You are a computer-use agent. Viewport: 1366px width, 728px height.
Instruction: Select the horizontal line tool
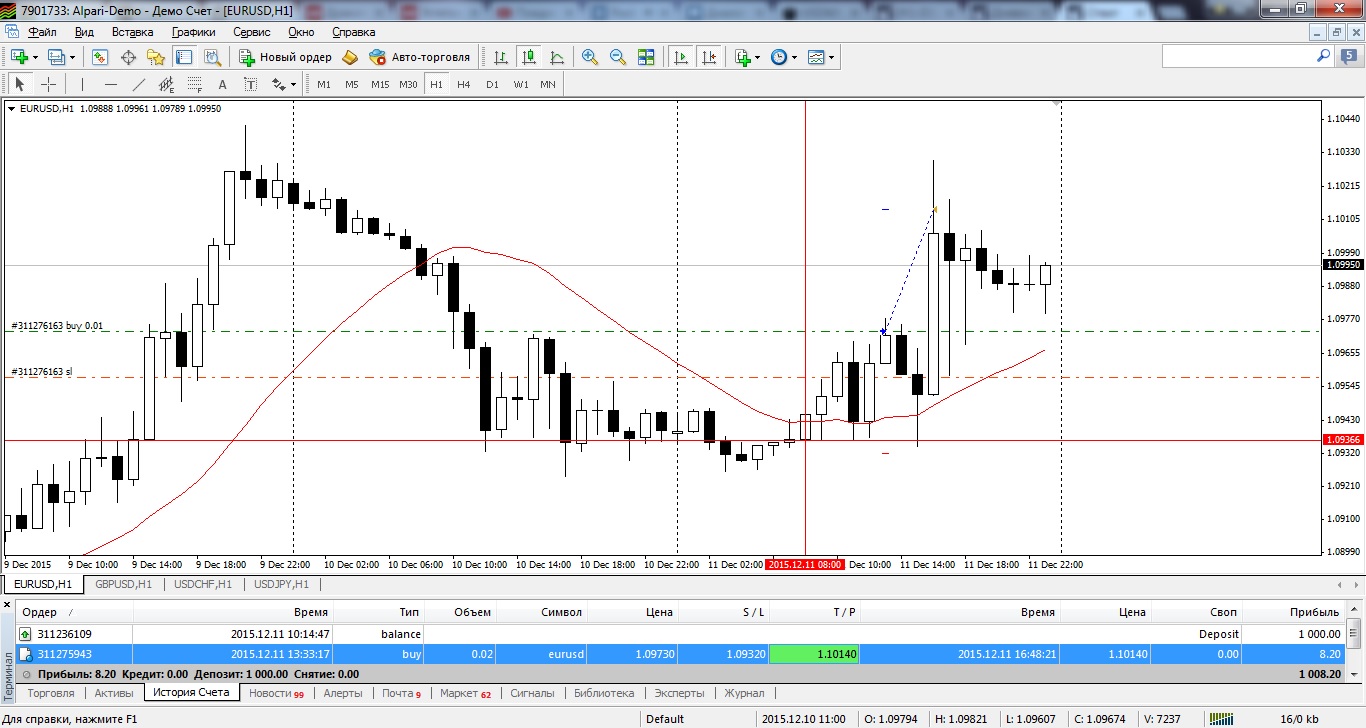tap(110, 84)
